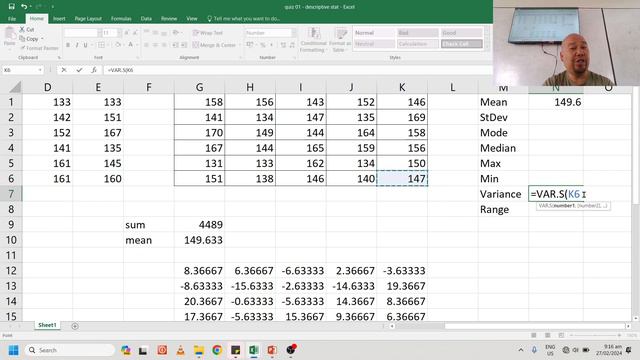Open the Number format dropdown
640x360 pixels.
(x=293, y=33)
